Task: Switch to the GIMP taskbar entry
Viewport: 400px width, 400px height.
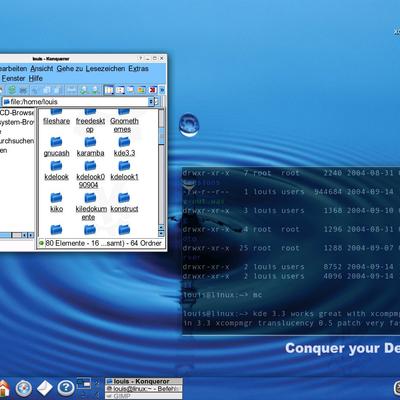Action: [144, 396]
